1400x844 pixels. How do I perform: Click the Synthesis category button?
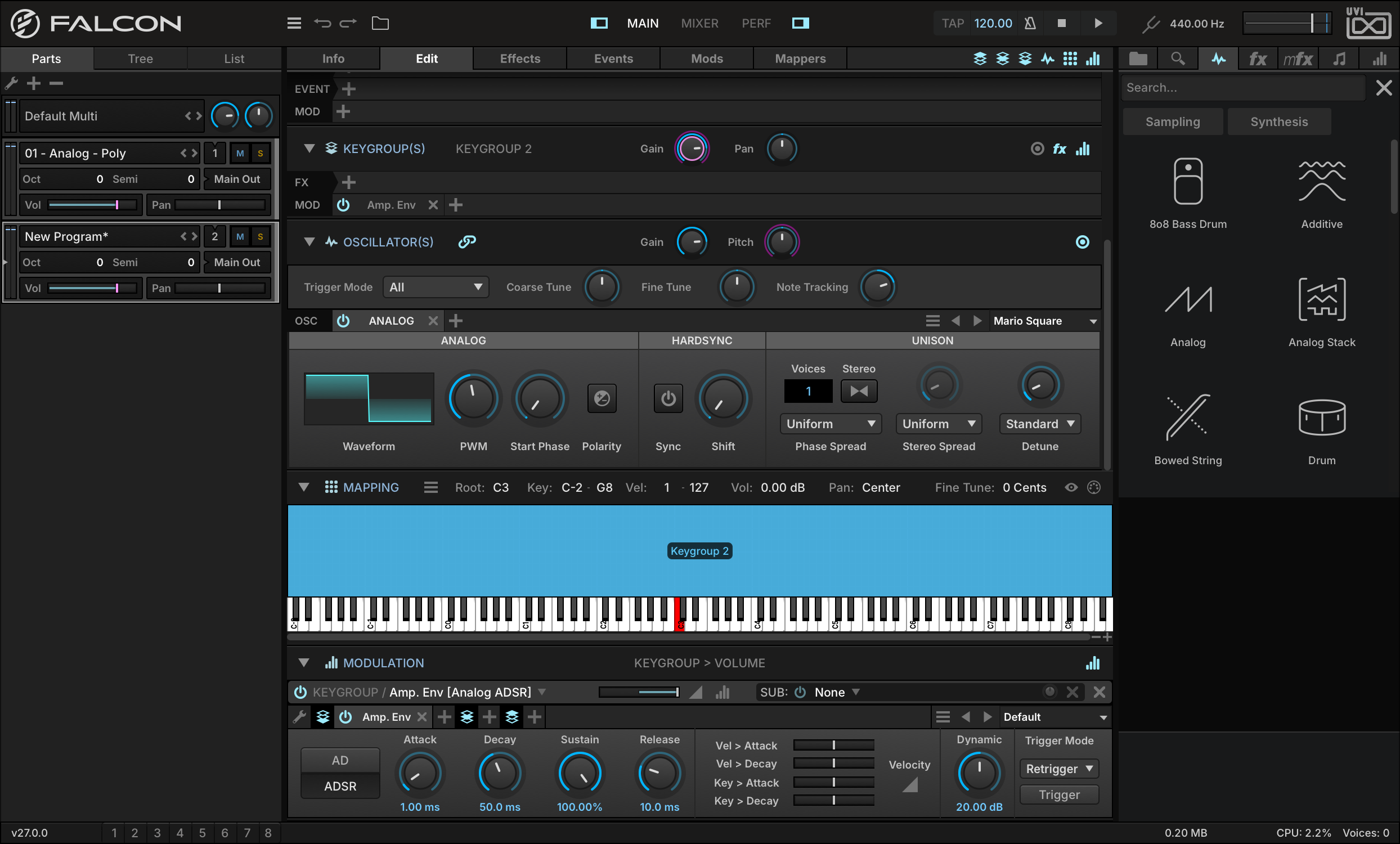pos(1279,122)
